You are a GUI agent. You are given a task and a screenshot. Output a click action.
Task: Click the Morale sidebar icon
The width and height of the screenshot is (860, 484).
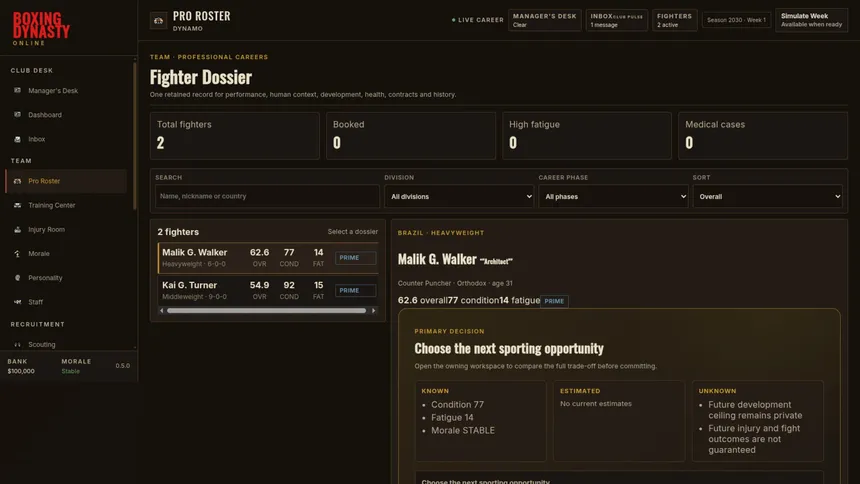point(18,254)
